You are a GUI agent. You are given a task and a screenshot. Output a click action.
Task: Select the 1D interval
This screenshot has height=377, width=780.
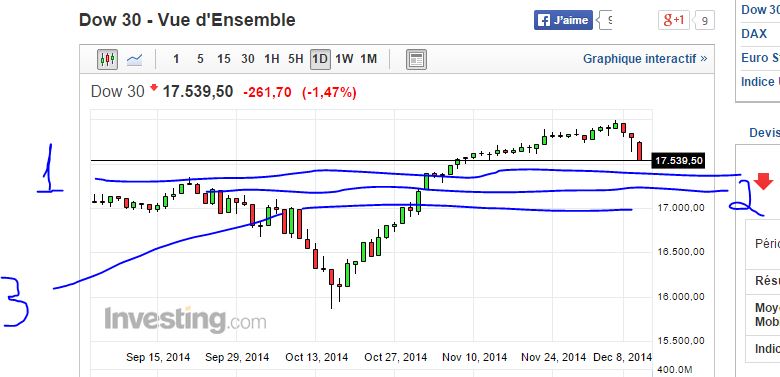[x=320, y=59]
